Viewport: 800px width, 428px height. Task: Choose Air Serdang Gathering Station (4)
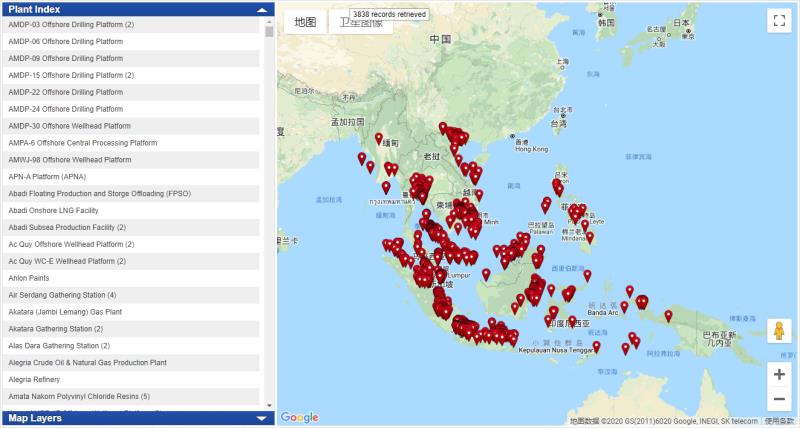62,295
